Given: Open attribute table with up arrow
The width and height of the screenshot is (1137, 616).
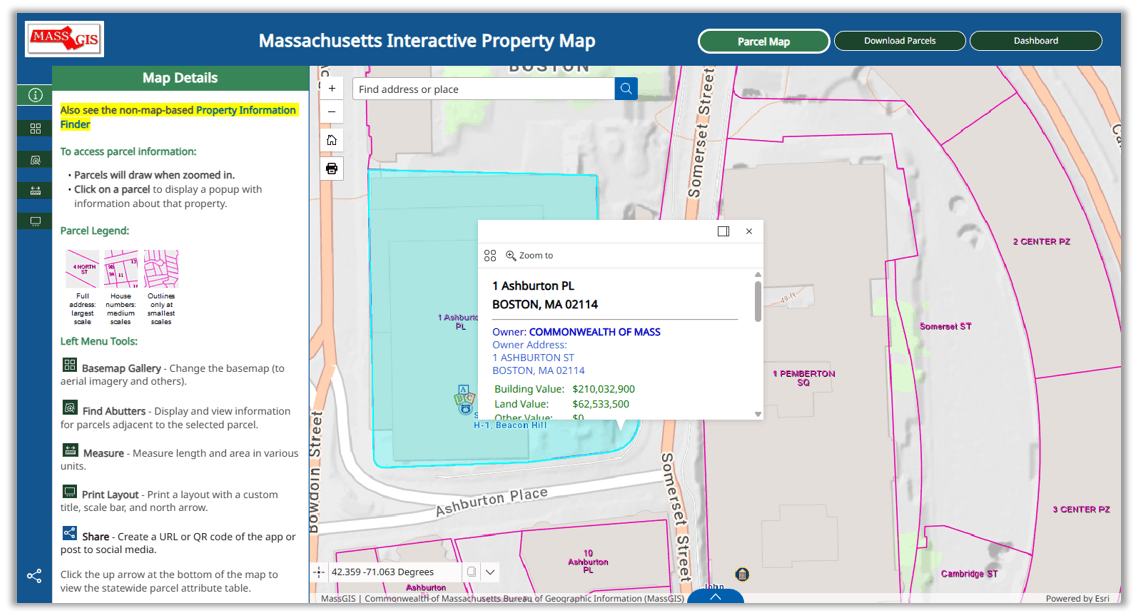Looking at the screenshot, I should click(715, 596).
